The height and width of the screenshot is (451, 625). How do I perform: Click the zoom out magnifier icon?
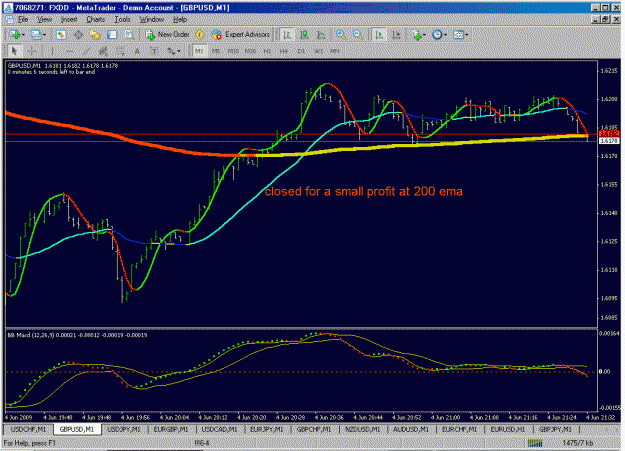click(358, 35)
